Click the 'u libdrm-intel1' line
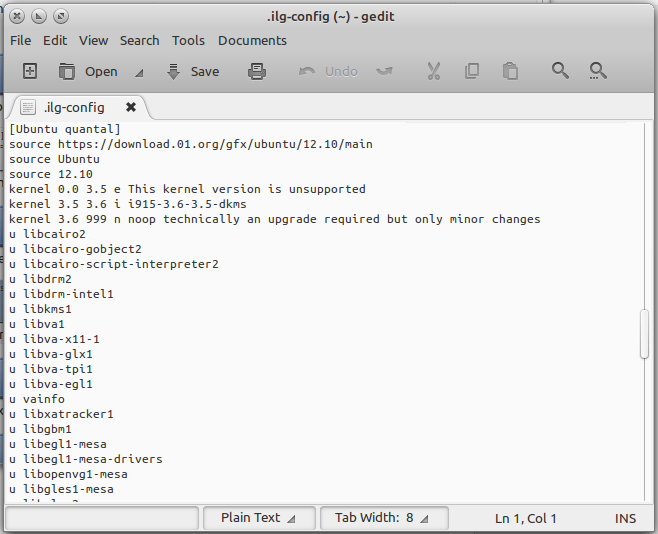 click(x=61, y=294)
